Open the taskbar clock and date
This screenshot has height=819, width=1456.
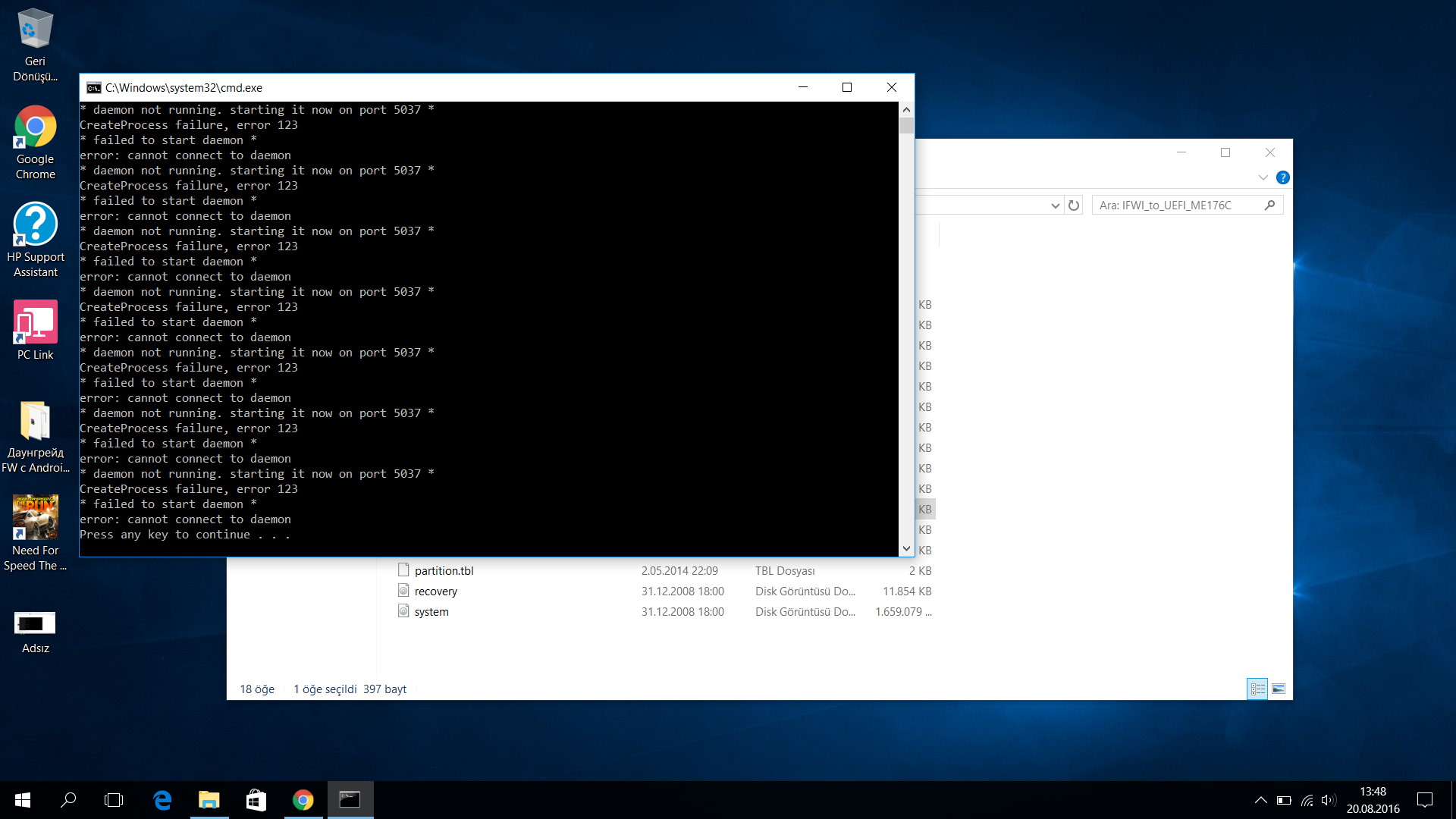tap(1373, 800)
